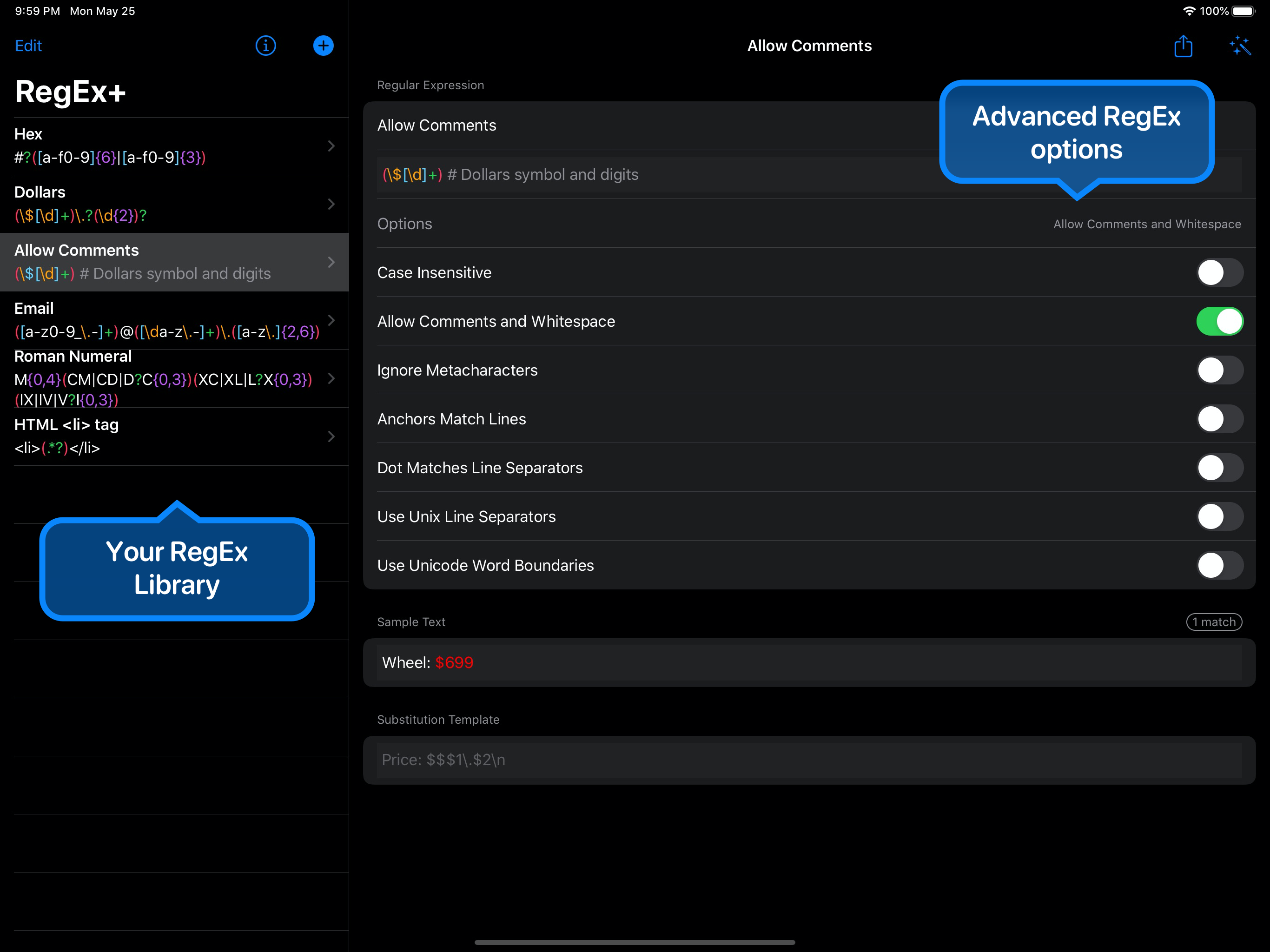Image resolution: width=1270 pixels, height=952 pixels.
Task: Add a new regex with plus icon
Action: tap(323, 46)
